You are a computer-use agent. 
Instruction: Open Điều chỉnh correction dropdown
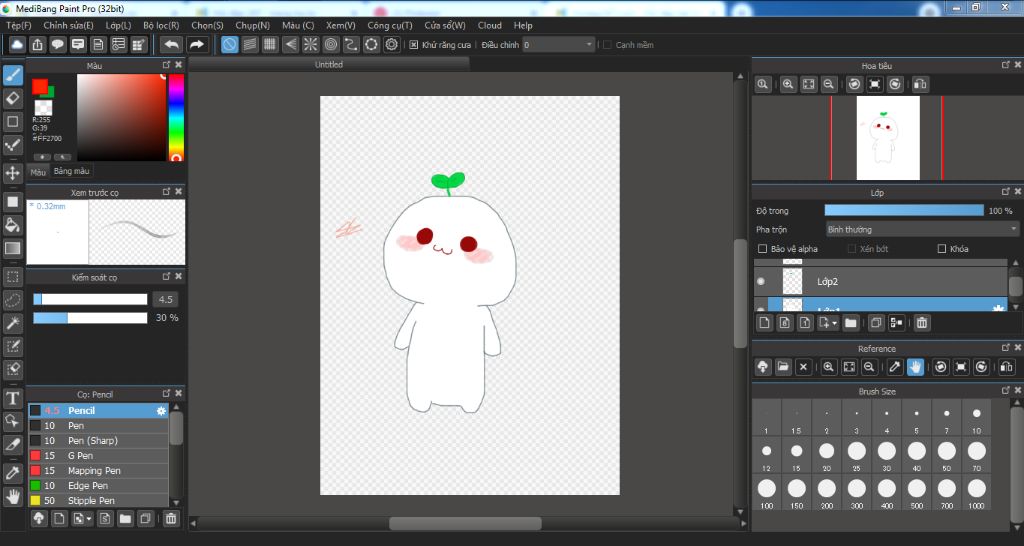point(558,45)
